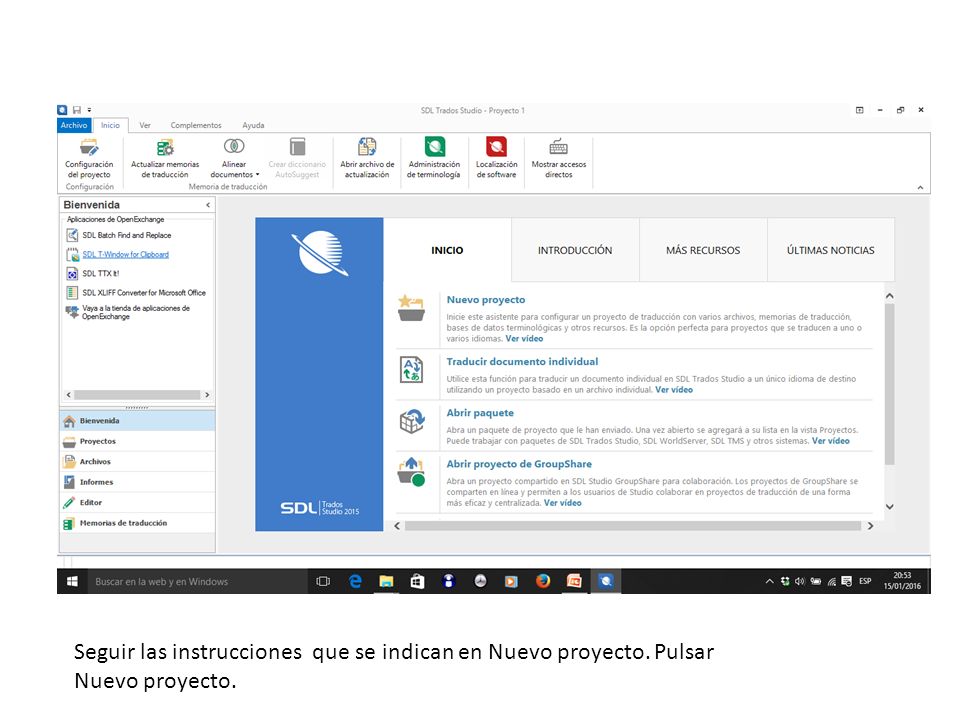The height and width of the screenshot is (720, 960).
Task: Switch to the Ver ribbon tab
Action: (x=144, y=125)
